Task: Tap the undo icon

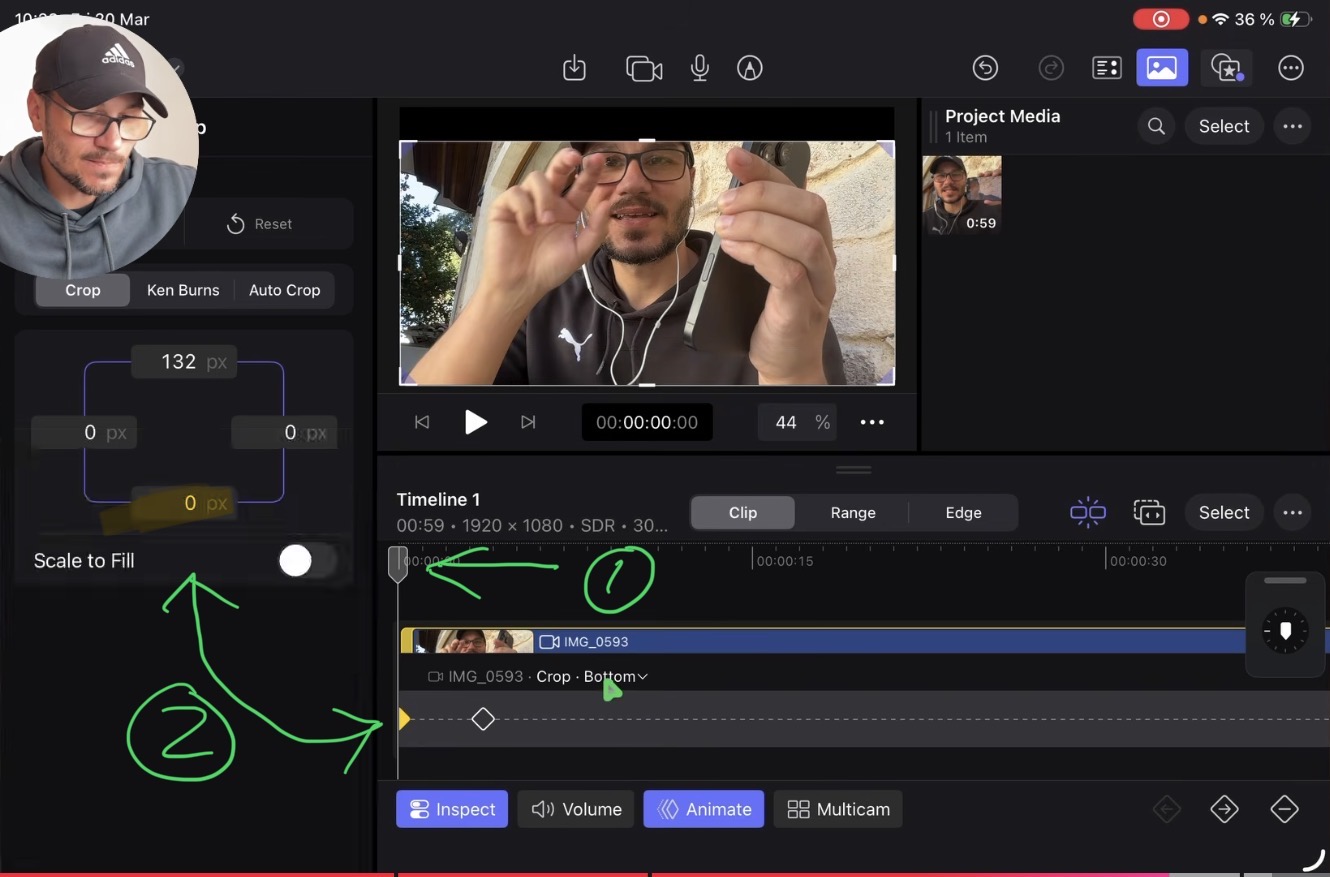Action: pyautogui.click(x=985, y=68)
